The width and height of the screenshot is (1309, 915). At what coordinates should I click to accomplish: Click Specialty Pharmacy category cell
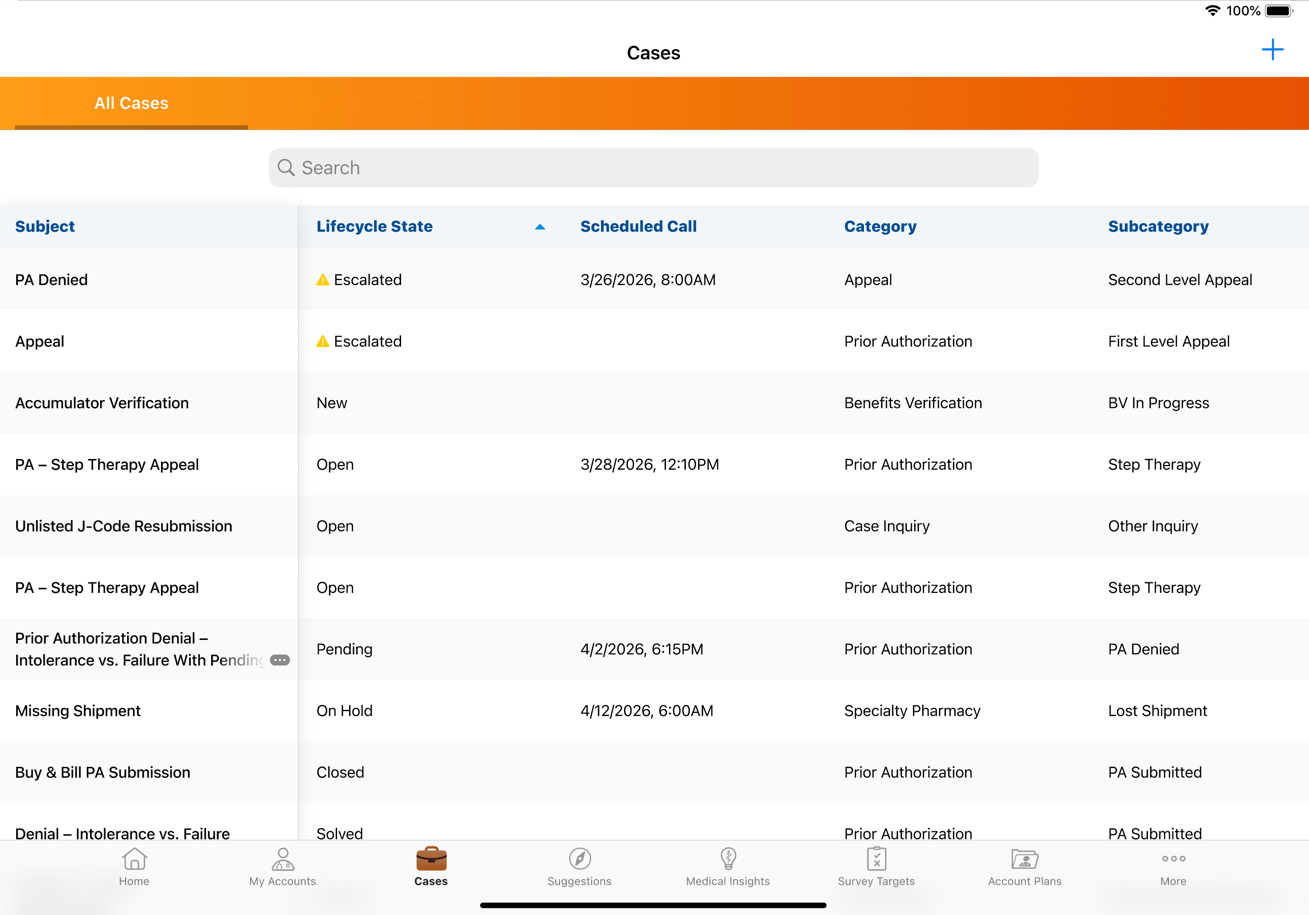point(912,711)
